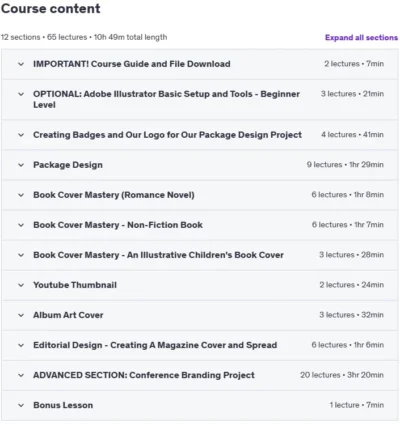Viewport: 400px width, 424px height.
Task: Expand chevron for Editorial Design section
Action: (x=21, y=345)
